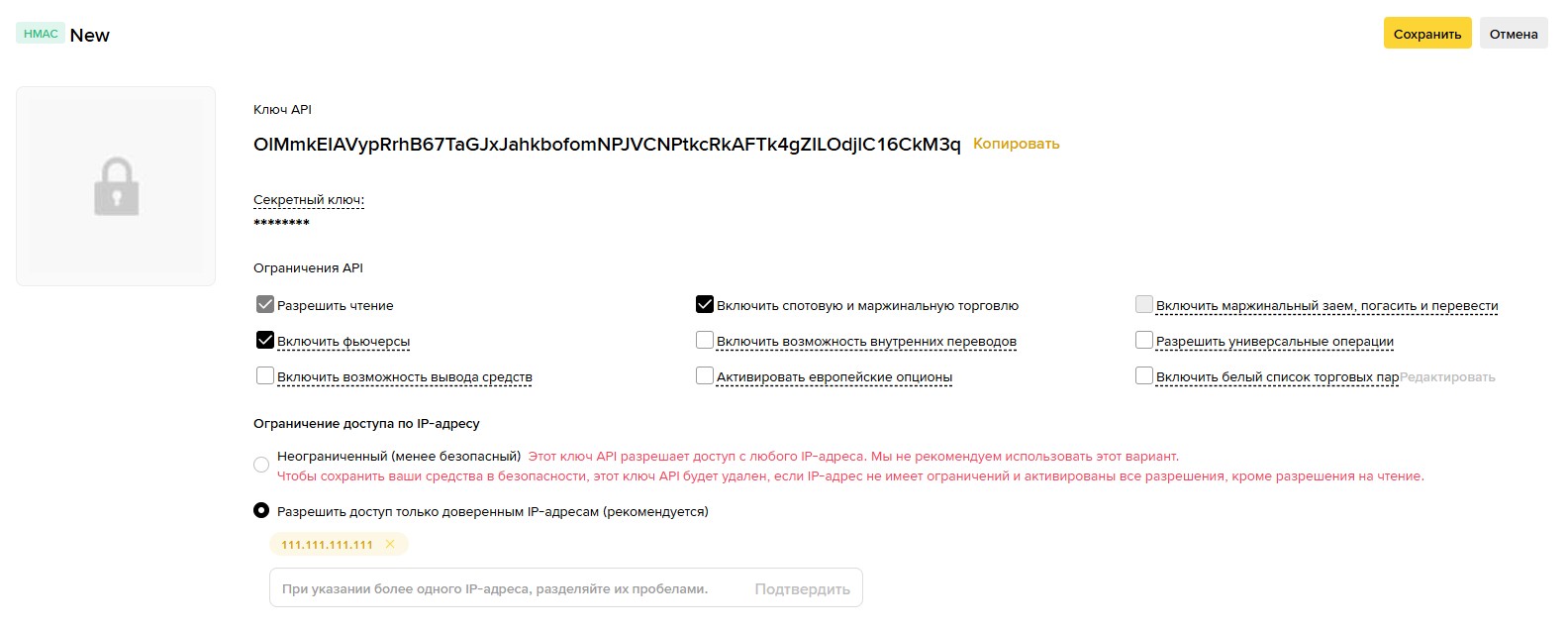Enable 'Включить возможность вывода средств' checkbox
Image resolution: width=1568 pixels, height=630 pixels.
[x=264, y=376]
